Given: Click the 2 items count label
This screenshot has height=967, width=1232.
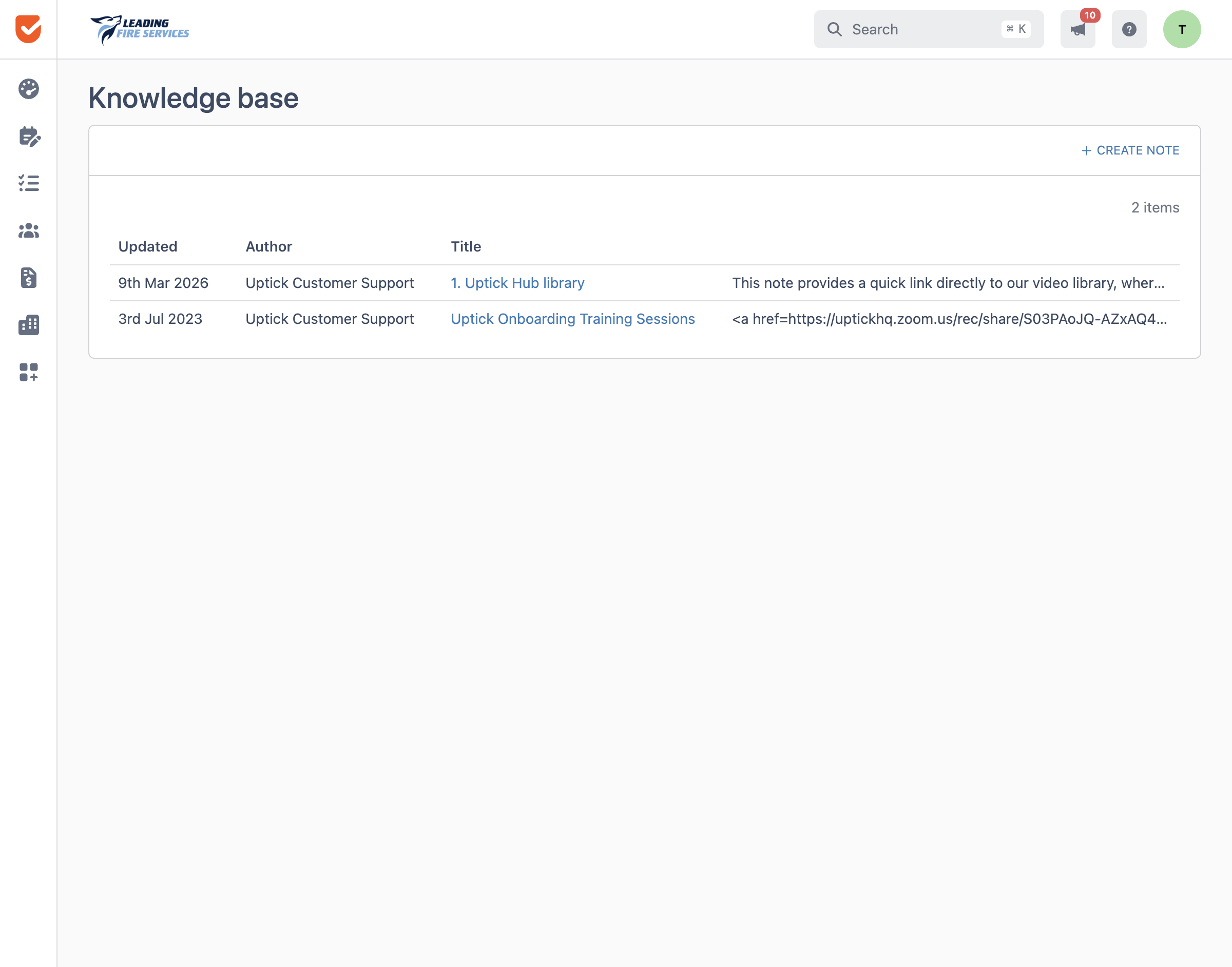Looking at the screenshot, I should click(1155, 207).
